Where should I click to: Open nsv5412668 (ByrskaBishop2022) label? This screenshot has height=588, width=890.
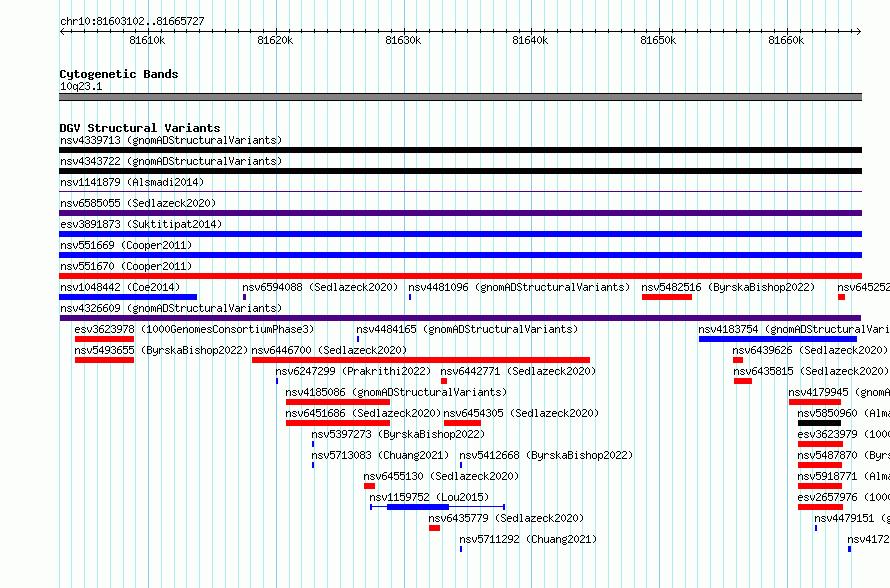[546, 455]
